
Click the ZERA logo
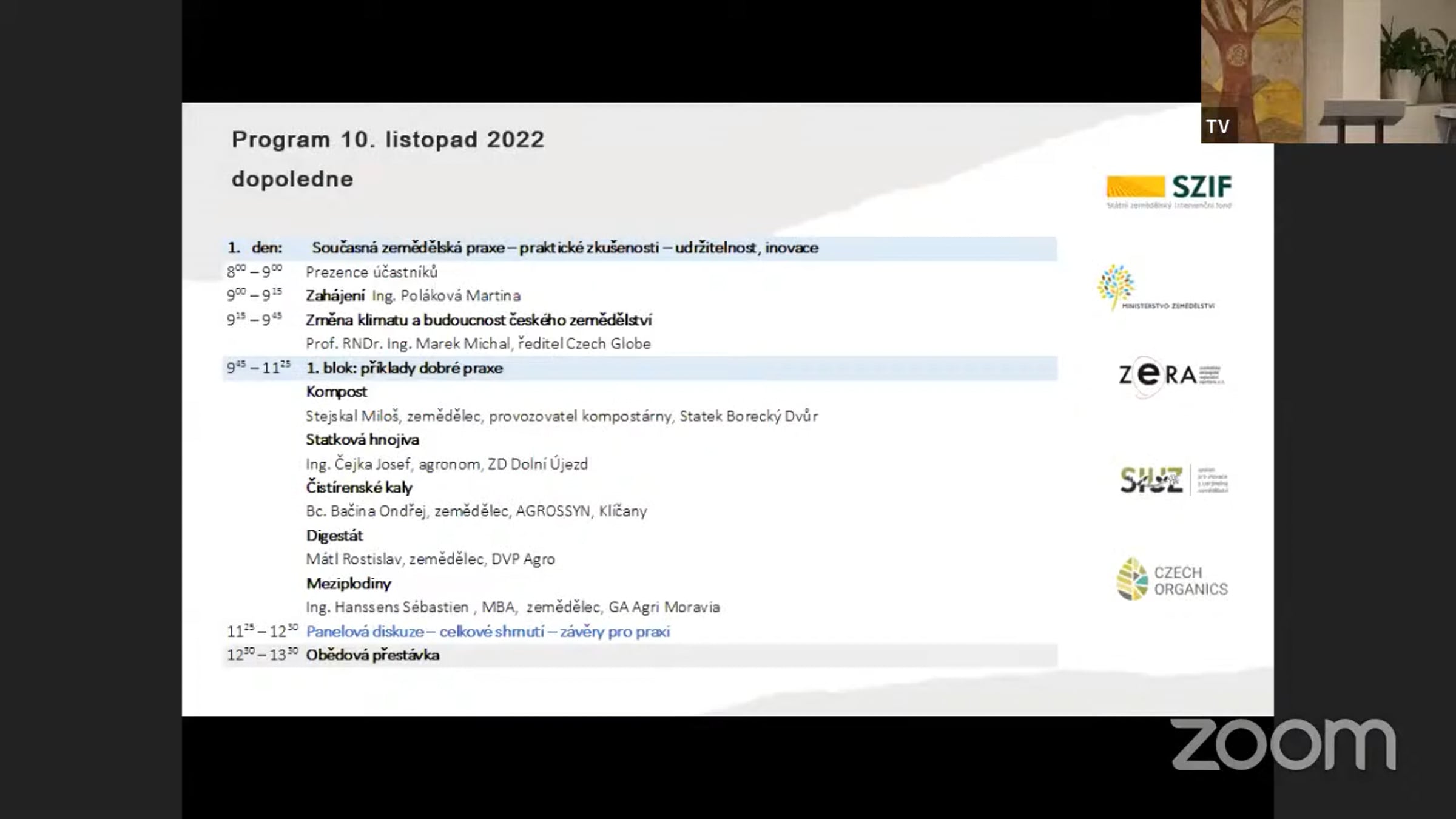[x=1171, y=376]
